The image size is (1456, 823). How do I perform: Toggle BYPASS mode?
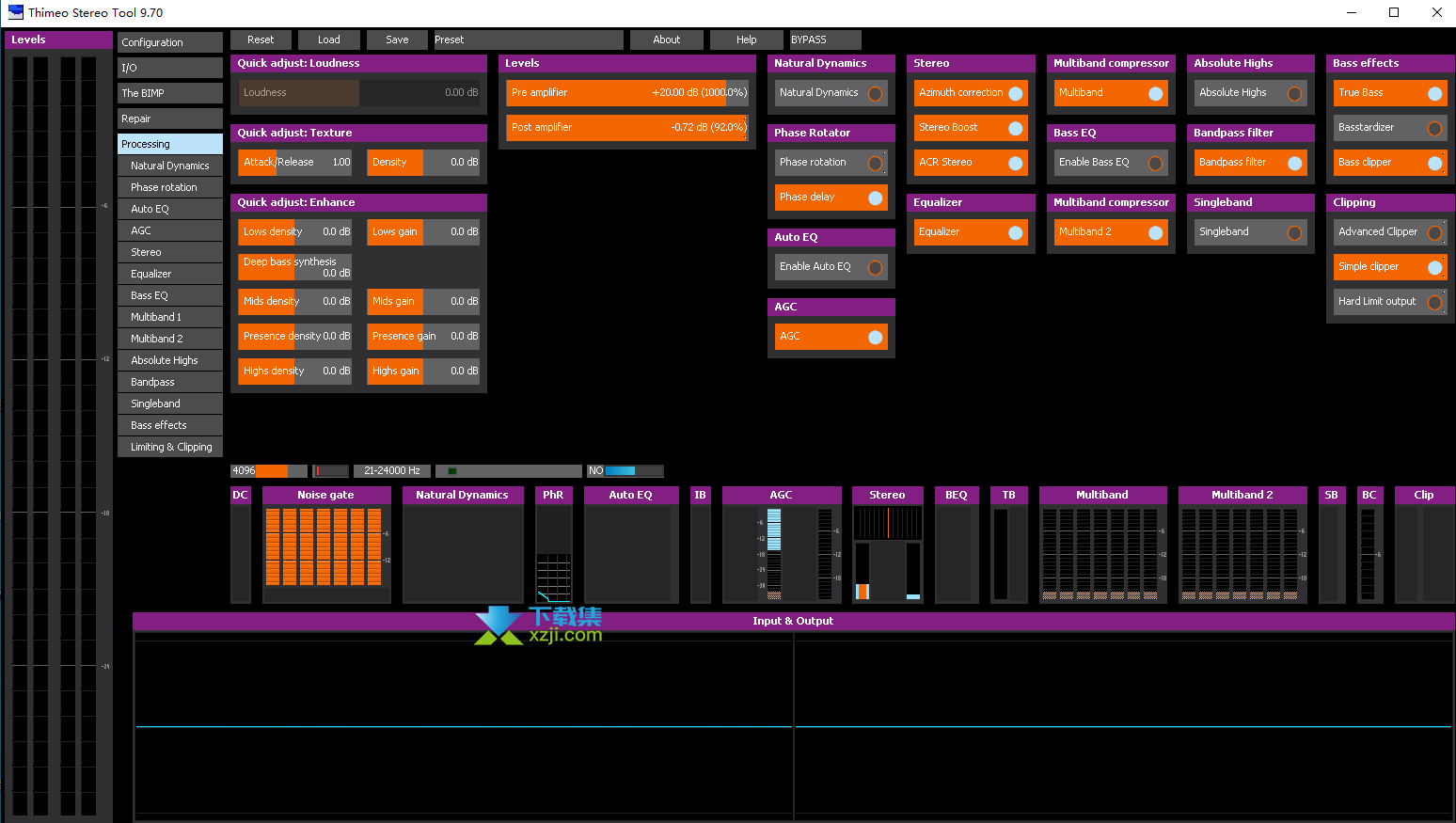[825, 40]
